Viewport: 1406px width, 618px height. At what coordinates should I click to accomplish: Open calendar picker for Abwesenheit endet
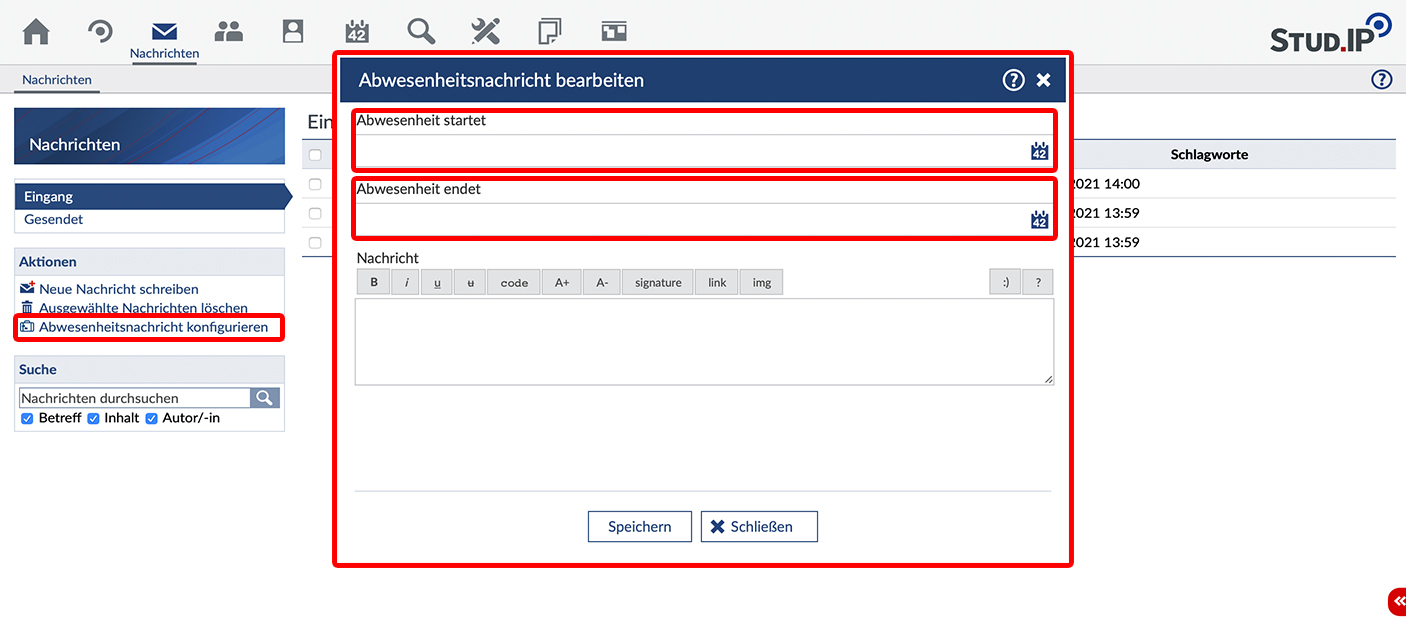point(1039,220)
